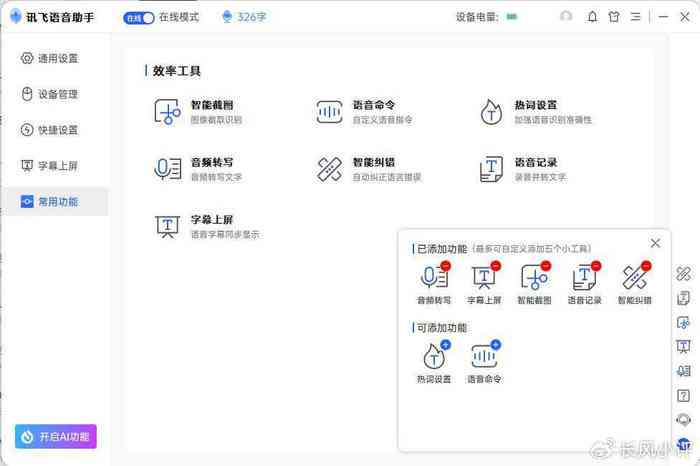Open the 音频转写 tool icon
Image resolution: width=700 pixels, height=466 pixels.
[167, 169]
